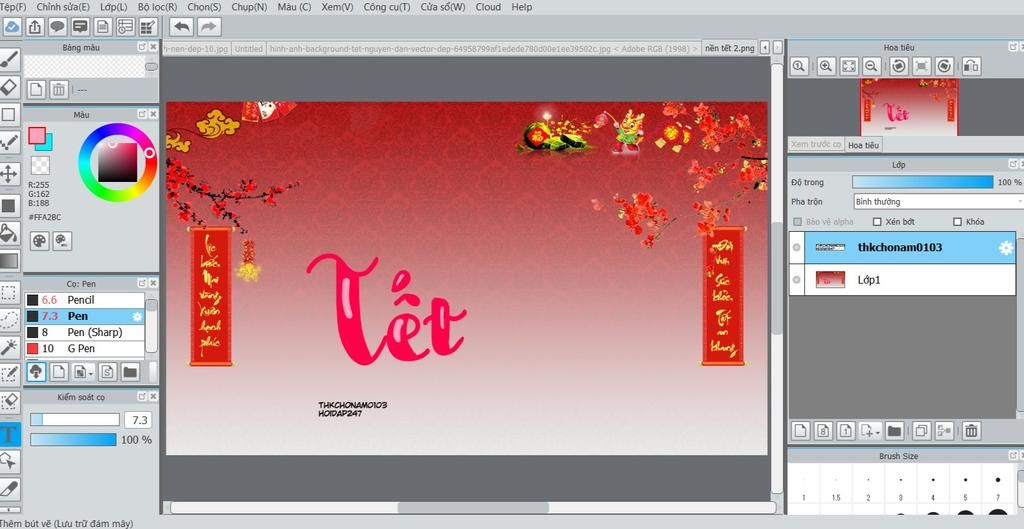
Task: Click the cyan background color swatch
Action: [47, 144]
